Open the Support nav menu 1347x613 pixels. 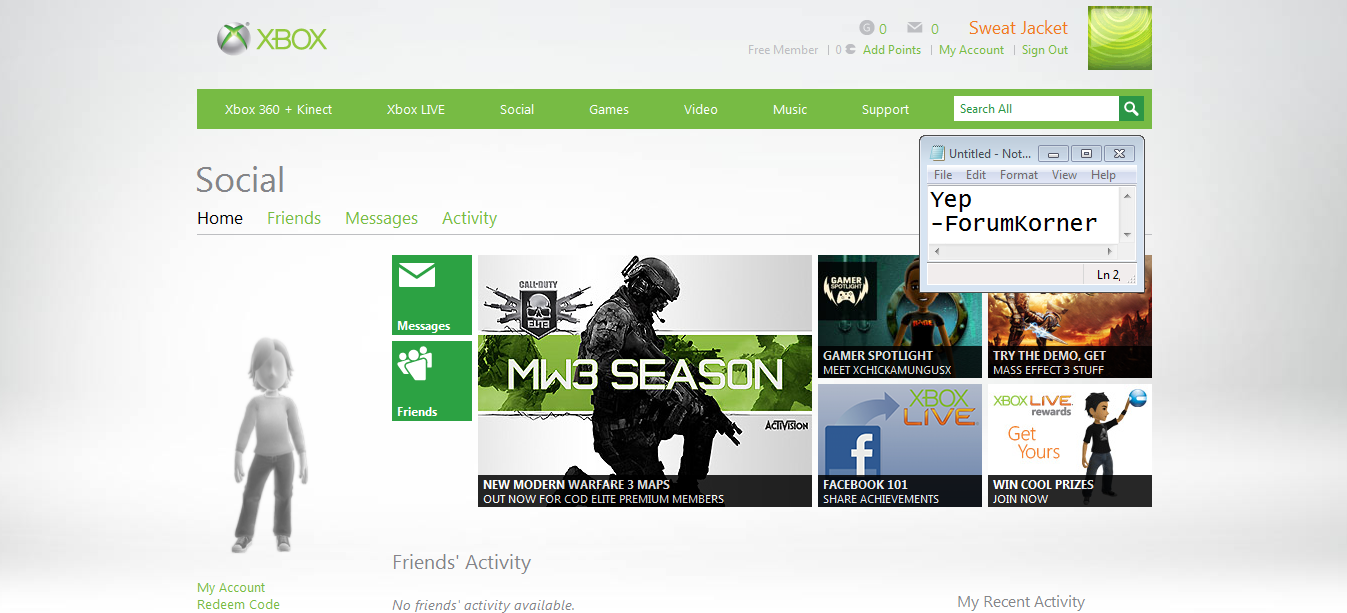point(885,110)
